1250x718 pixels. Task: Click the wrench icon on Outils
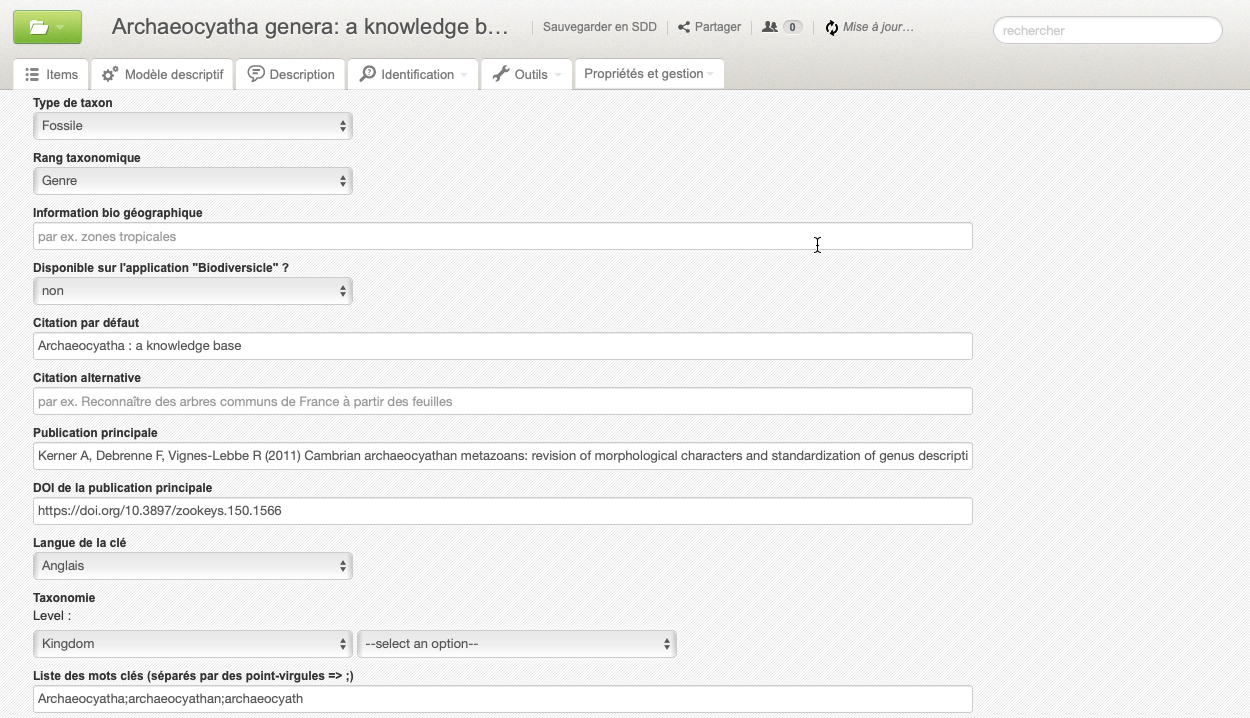(501, 74)
